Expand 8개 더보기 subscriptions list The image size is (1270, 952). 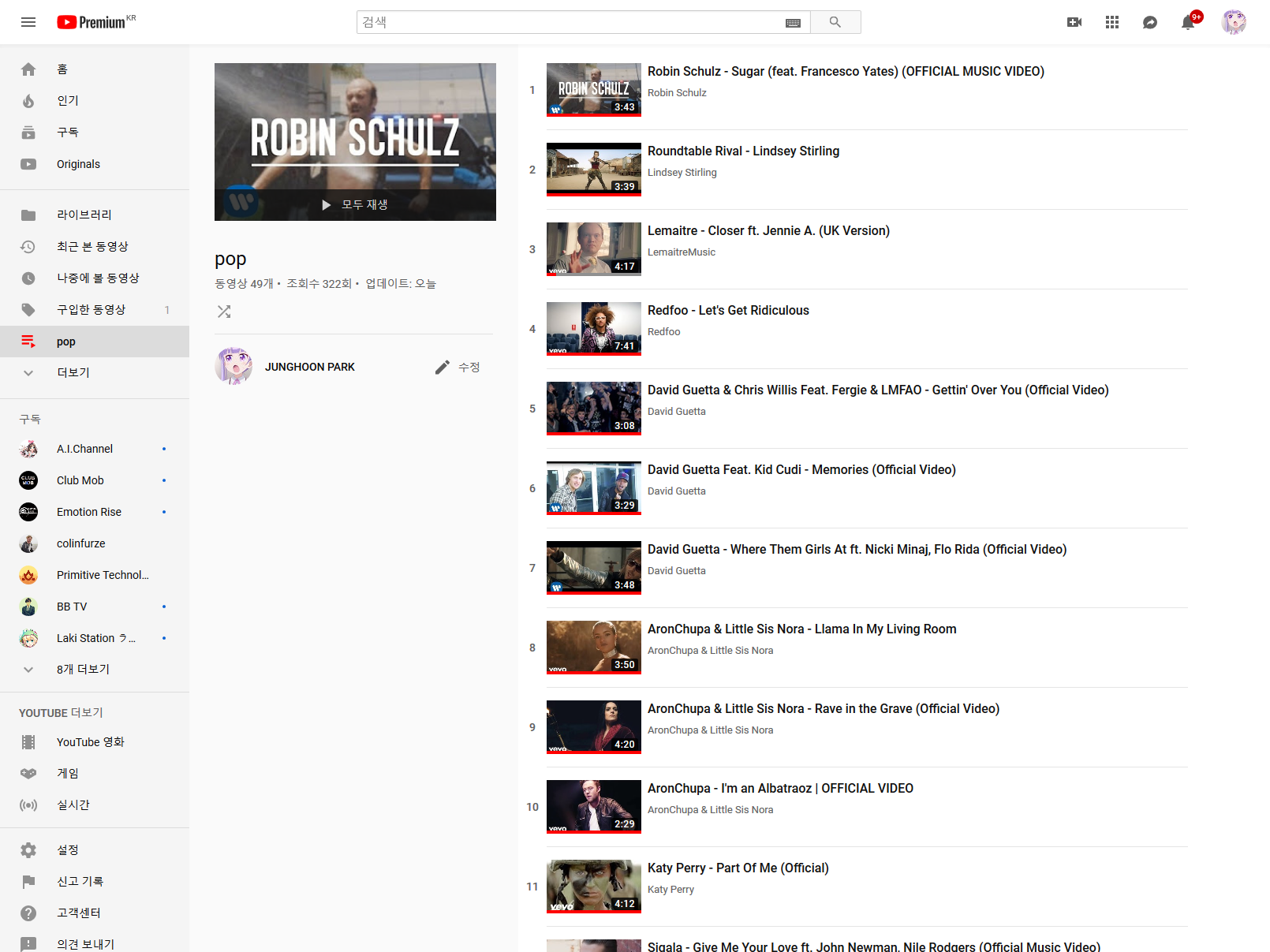[83, 670]
